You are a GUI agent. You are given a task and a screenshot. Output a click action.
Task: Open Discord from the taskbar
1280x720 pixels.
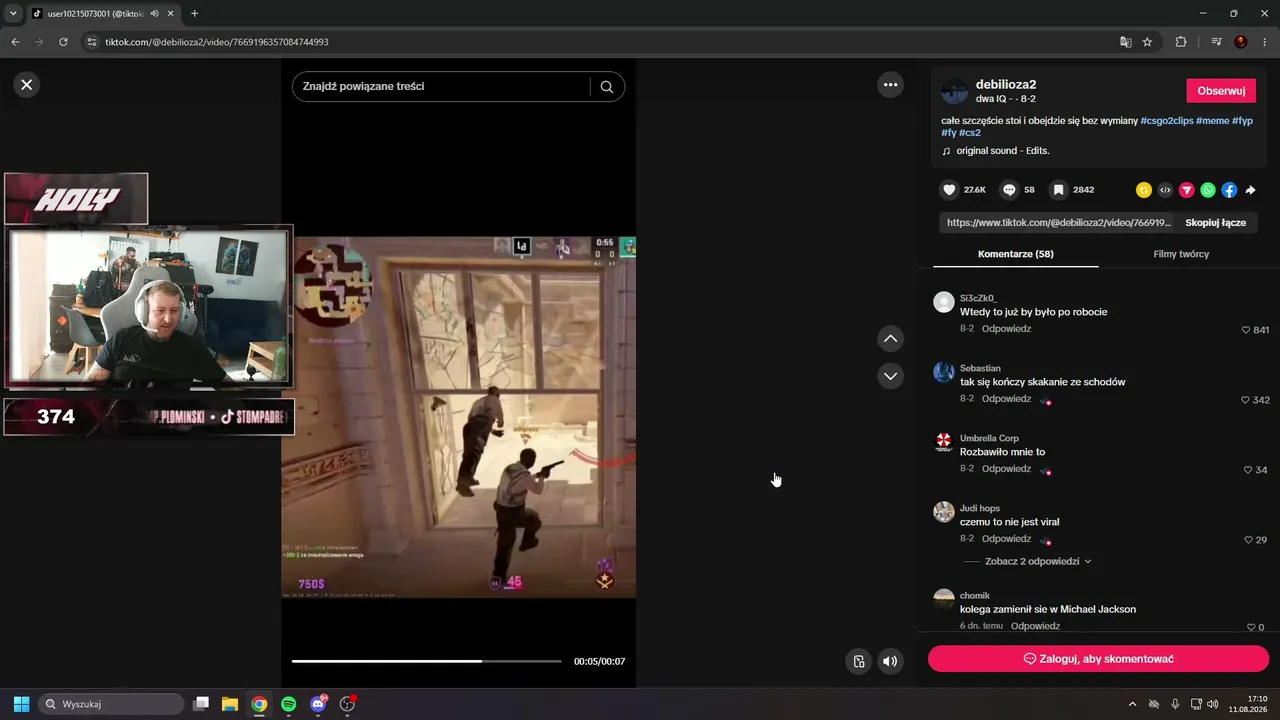pyautogui.click(x=318, y=704)
